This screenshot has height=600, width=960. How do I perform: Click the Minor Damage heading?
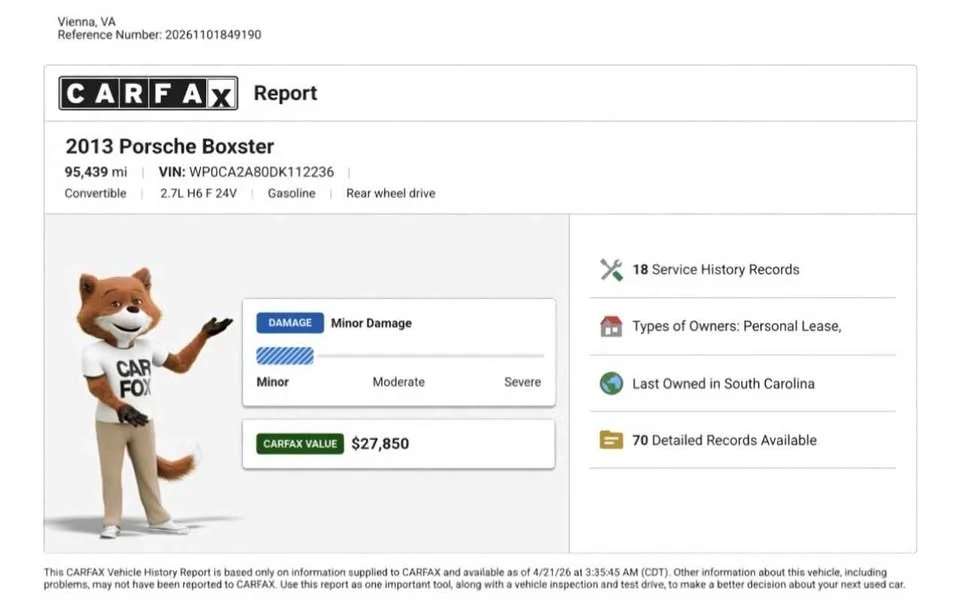371,323
